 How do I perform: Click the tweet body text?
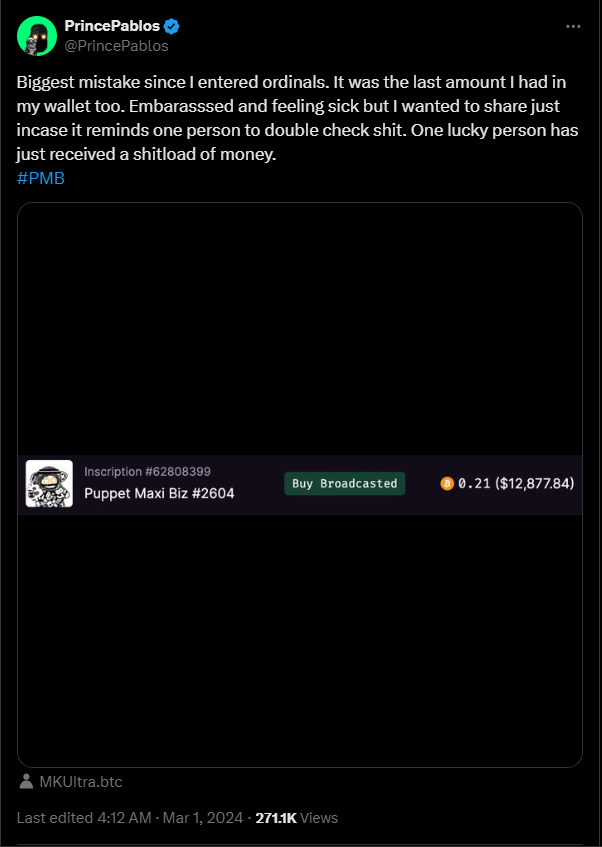coord(298,119)
